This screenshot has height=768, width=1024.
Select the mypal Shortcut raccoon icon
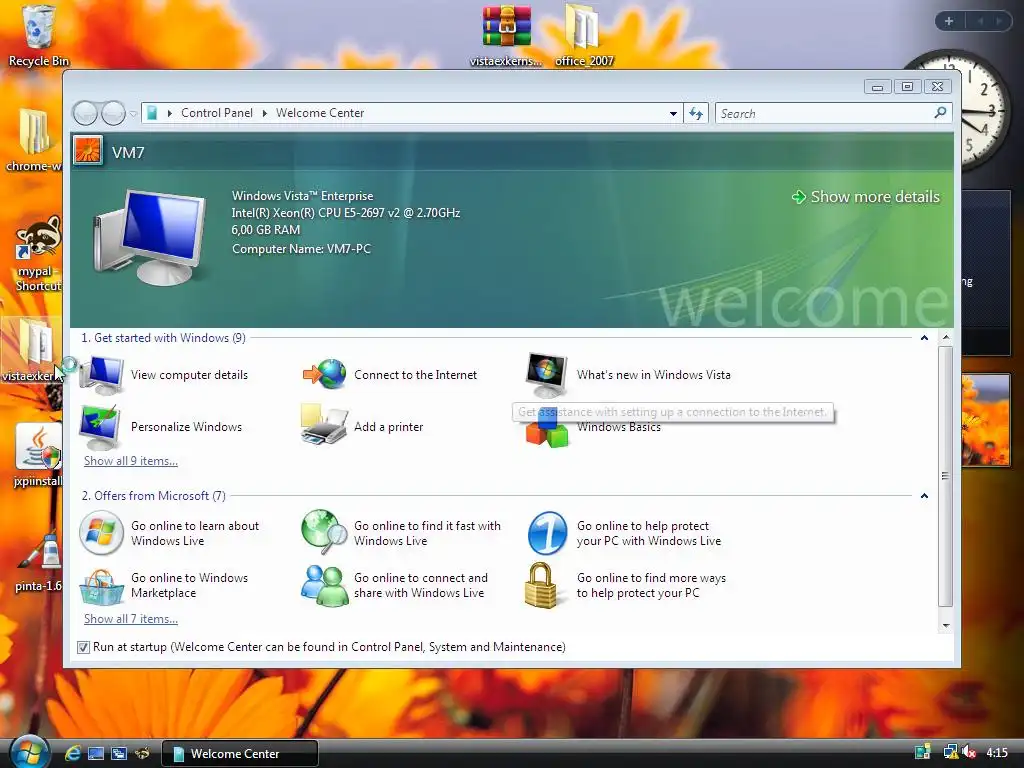click(38, 253)
